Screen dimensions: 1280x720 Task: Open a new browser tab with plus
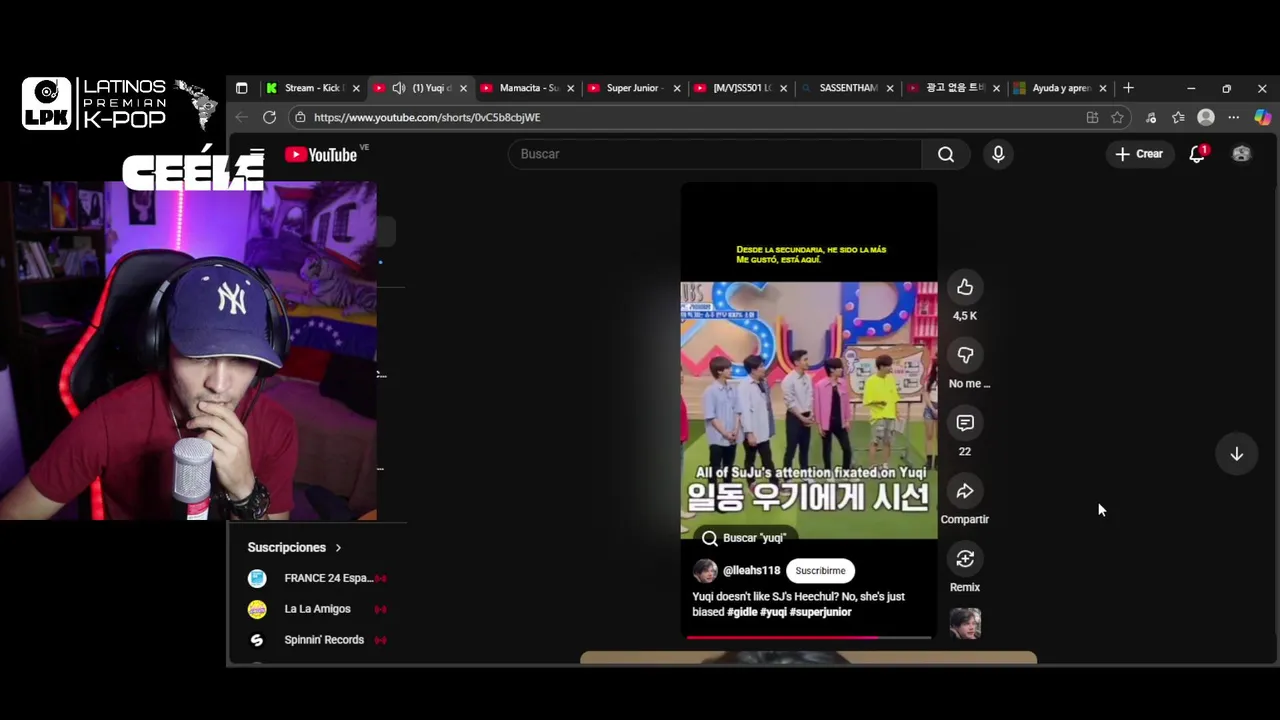click(1128, 88)
